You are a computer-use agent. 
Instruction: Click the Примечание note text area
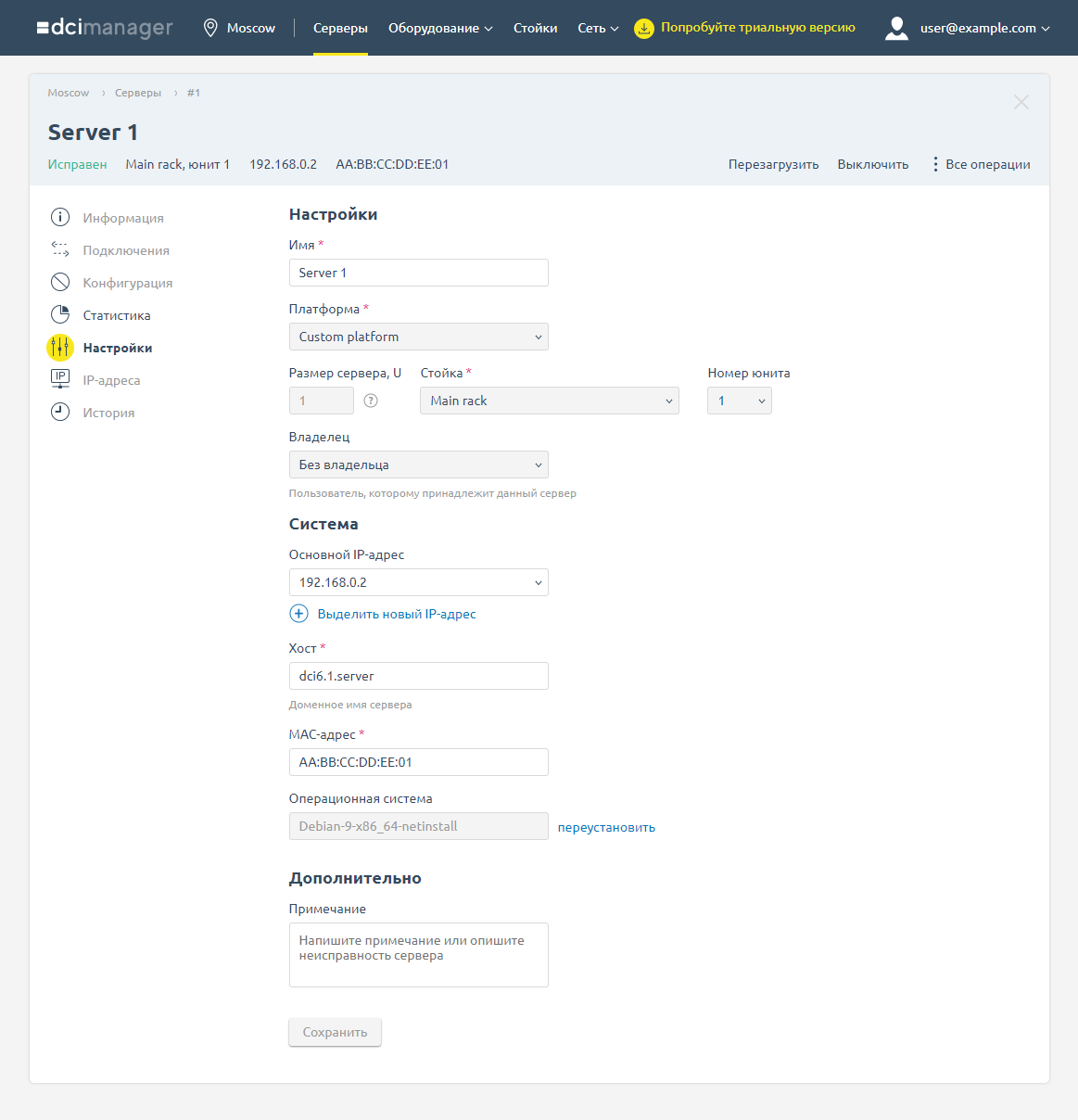point(418,955)
